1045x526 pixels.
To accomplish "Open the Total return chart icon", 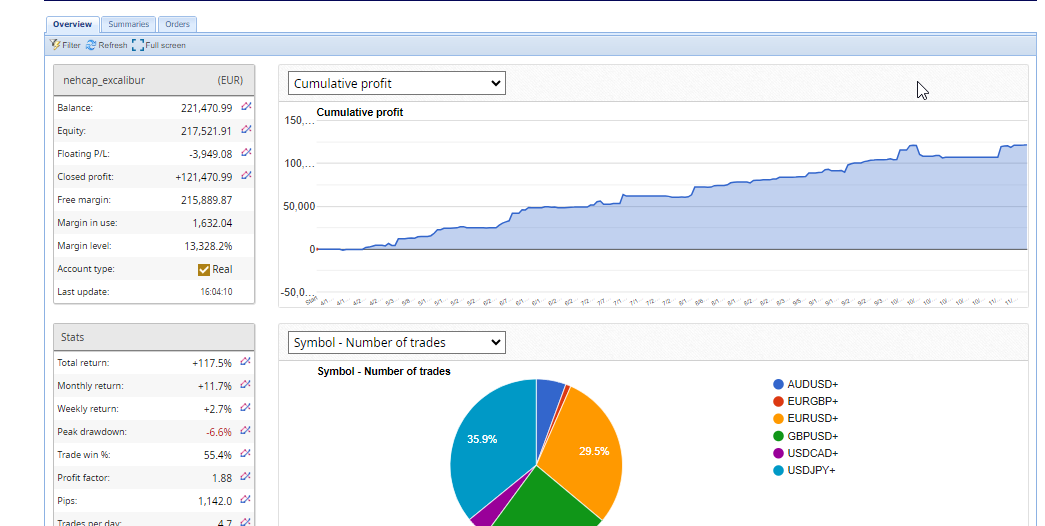I will point(246,362).
